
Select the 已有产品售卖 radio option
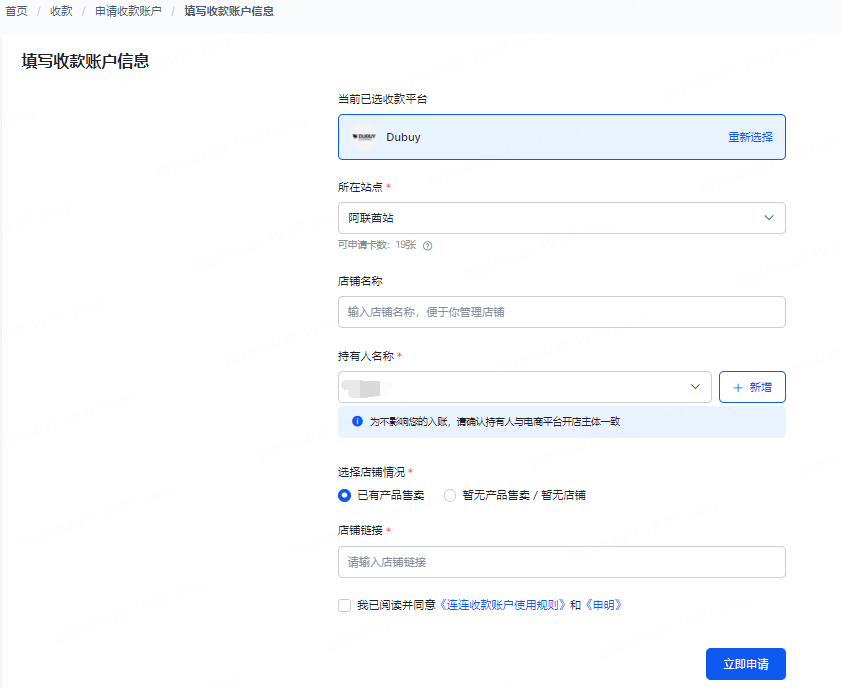(345, 495)
